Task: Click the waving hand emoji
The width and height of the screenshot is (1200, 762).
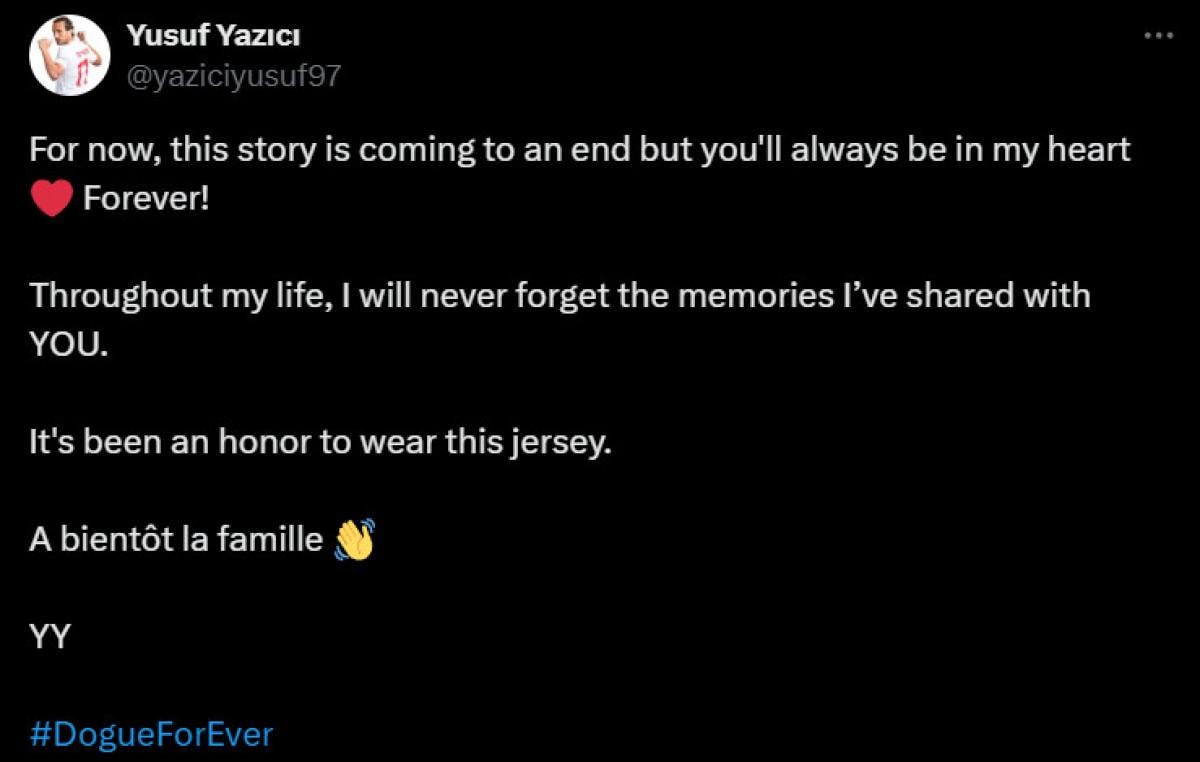Action: (354, 539)
